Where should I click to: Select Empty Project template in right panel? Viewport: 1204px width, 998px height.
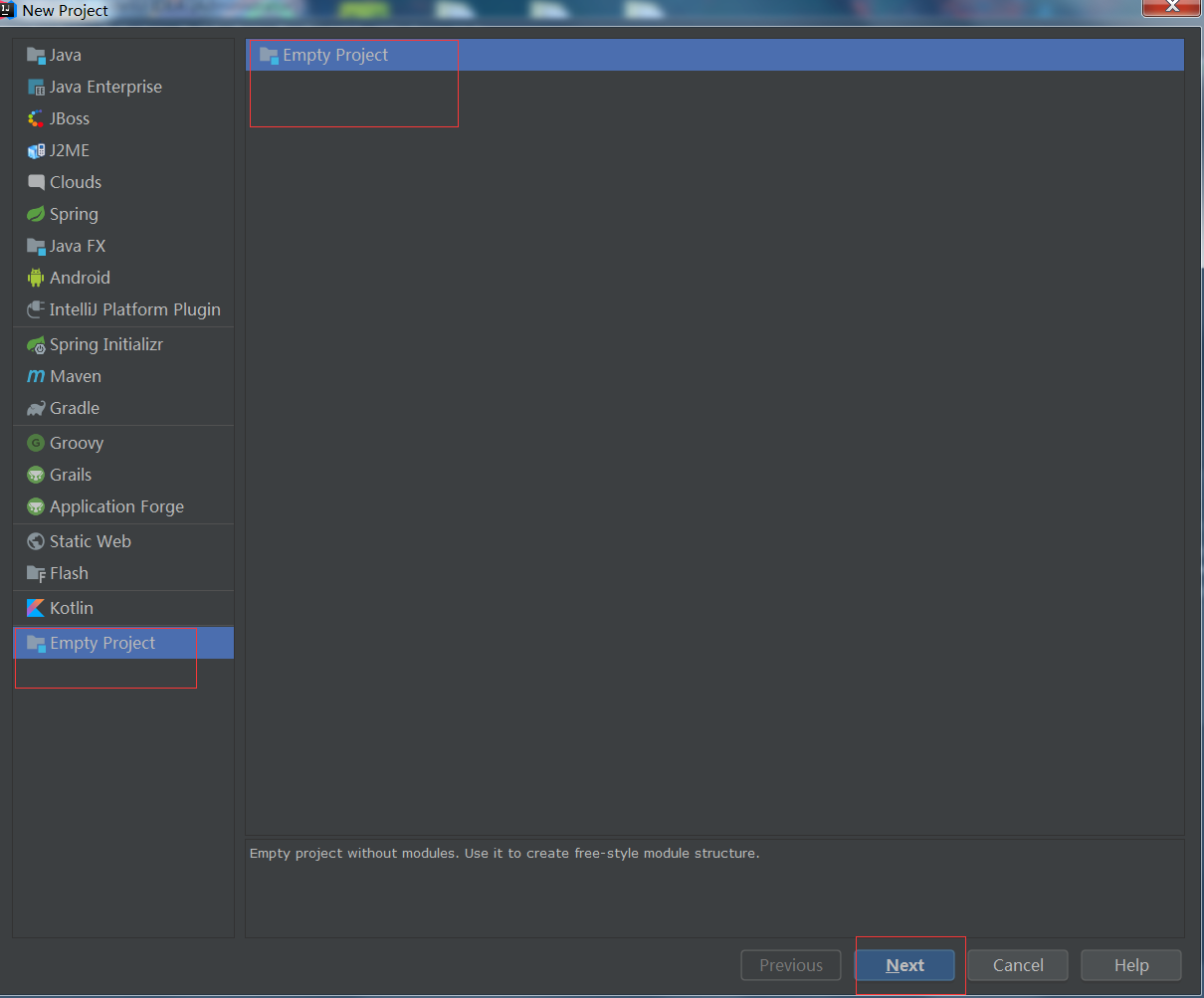(x=714, y=56)
